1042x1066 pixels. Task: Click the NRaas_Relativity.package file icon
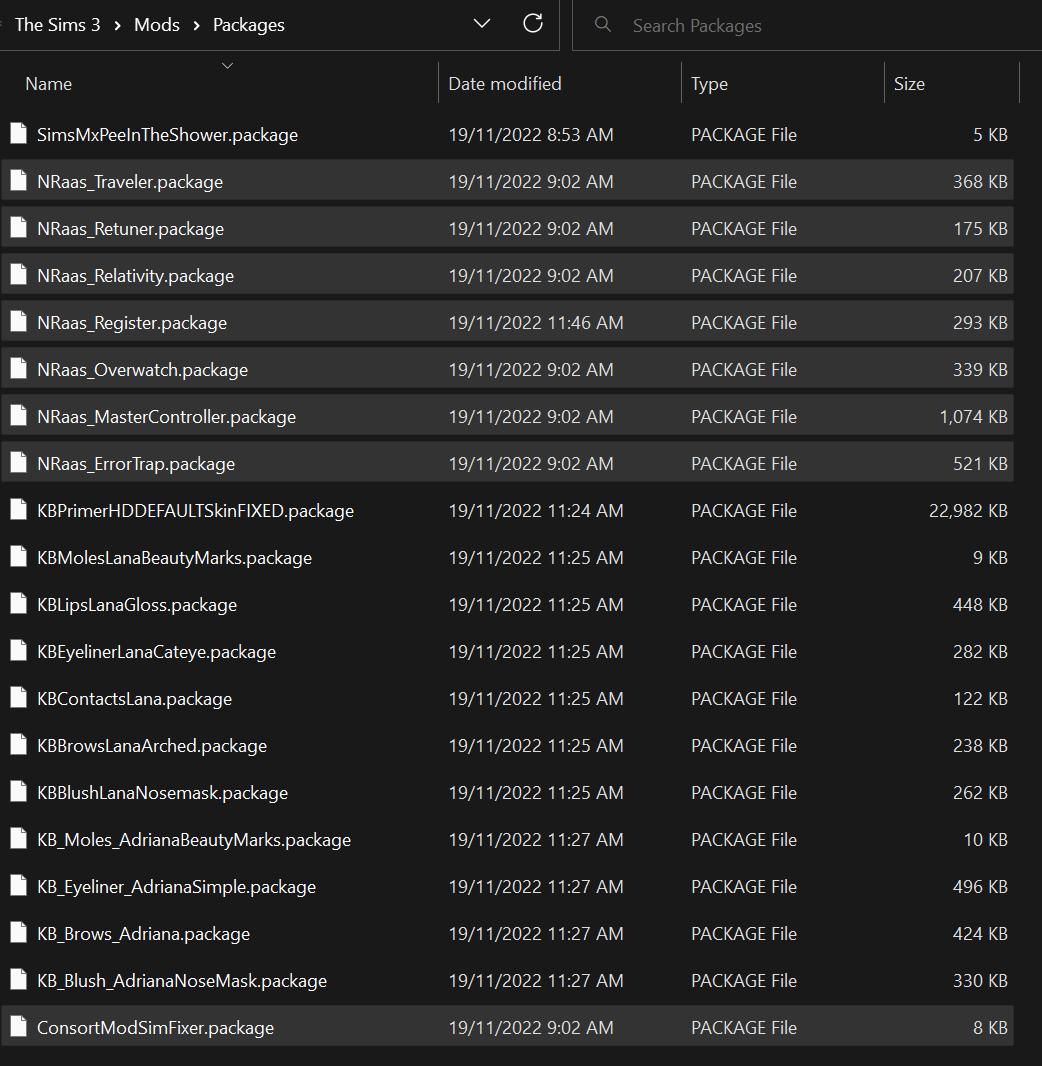tap(18, 275)
